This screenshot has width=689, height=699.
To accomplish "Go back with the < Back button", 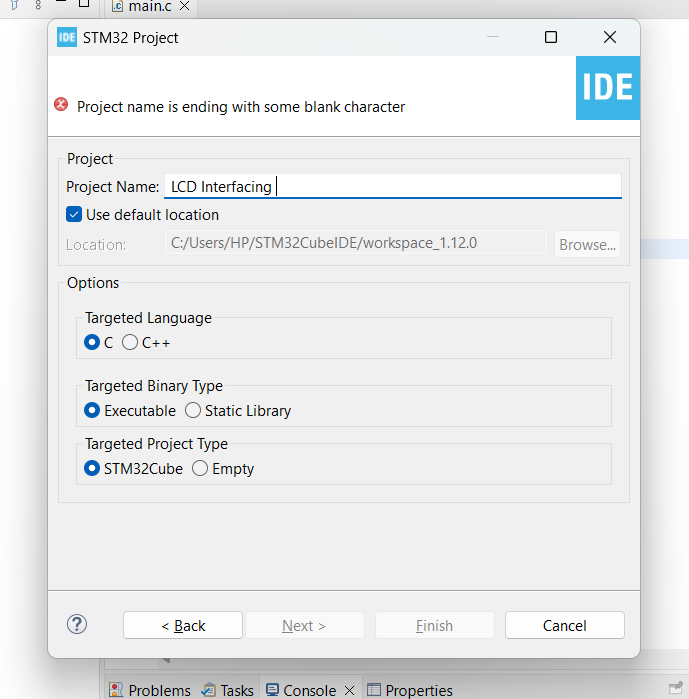I will 183,625.
